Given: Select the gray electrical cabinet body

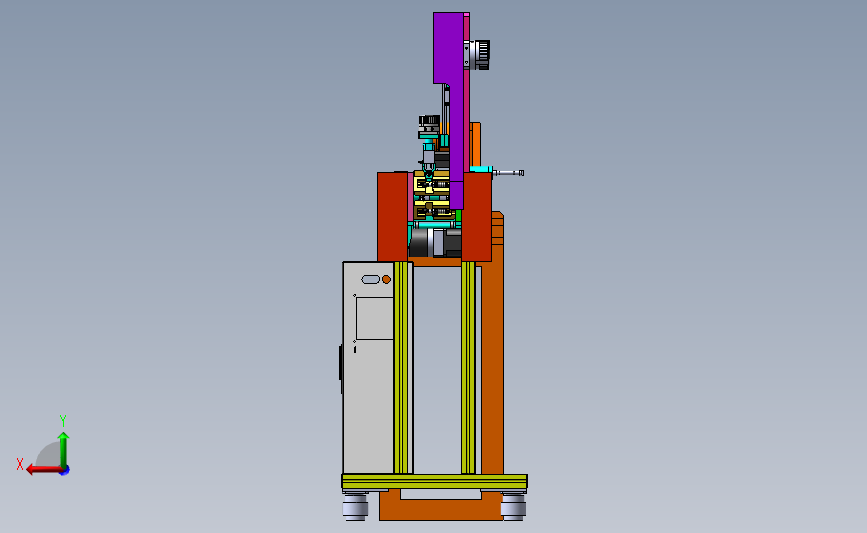Looking at the screenshot, I should pyautogui.click(x=368, y=367).
